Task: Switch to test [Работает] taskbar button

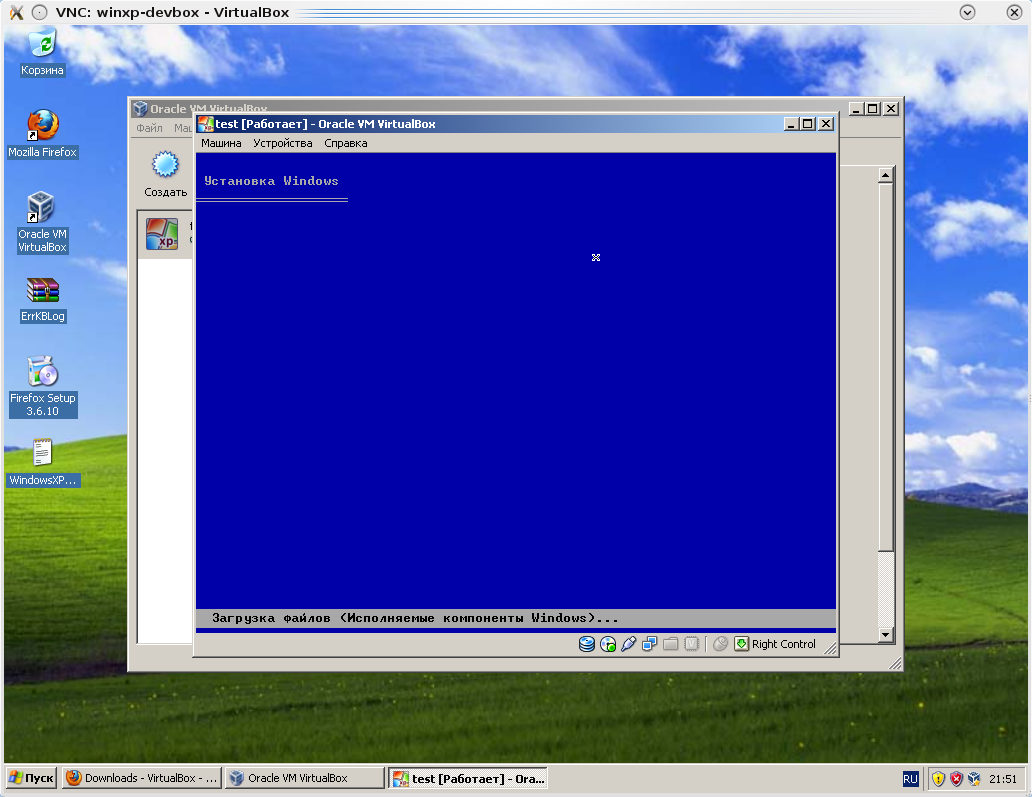Action: pyautogui.click(x=469, y=779)
